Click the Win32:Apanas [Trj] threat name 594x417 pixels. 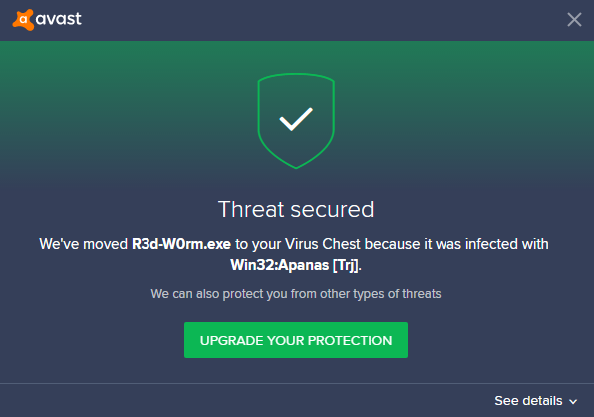295,265
